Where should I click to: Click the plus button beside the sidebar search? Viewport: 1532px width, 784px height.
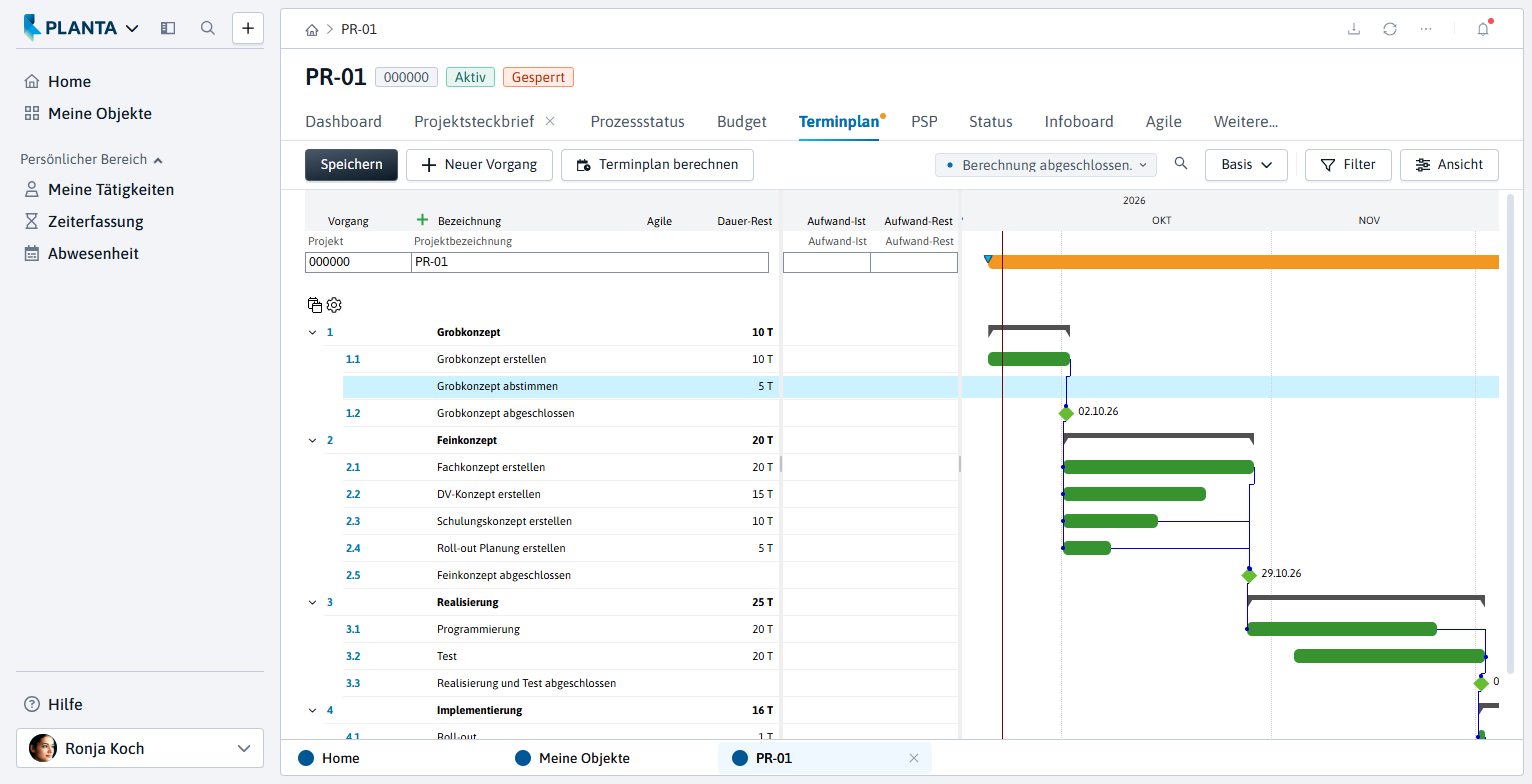248,28
